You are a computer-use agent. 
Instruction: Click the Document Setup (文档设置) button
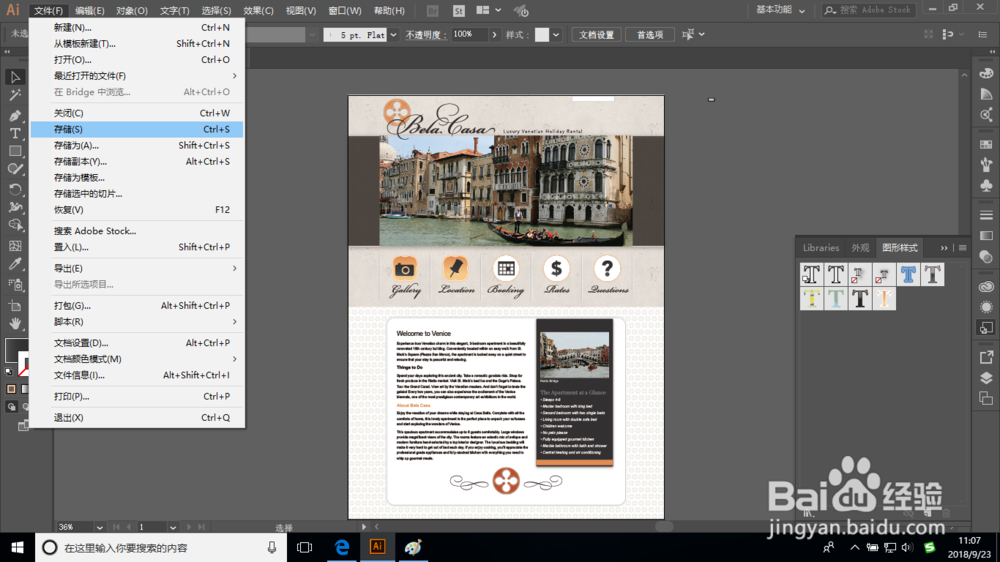click(x=596, y=35)
